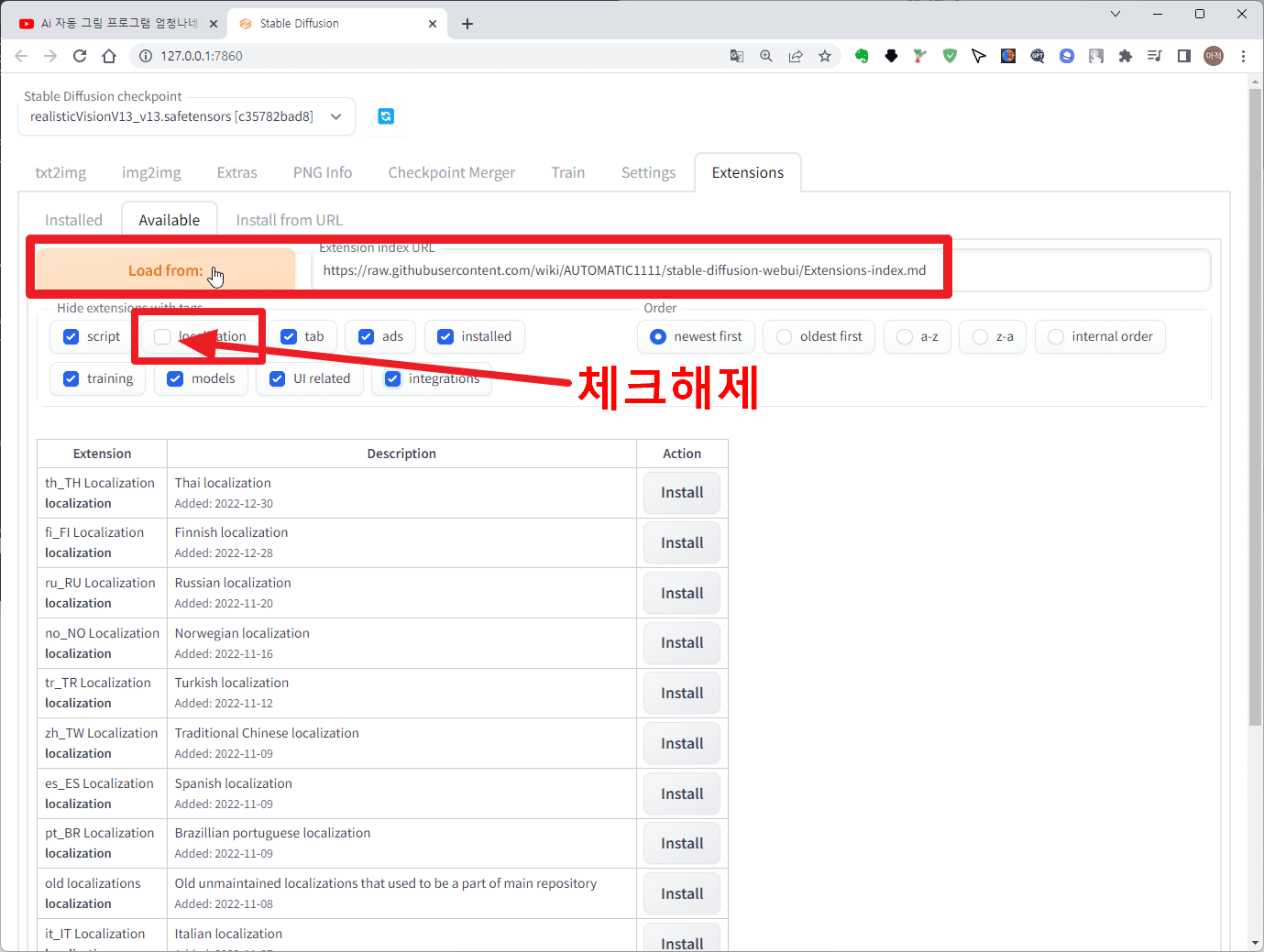This screenshot has height=952, width=1264.
Task: Install th_TH Localization extension
Action: 682,493
